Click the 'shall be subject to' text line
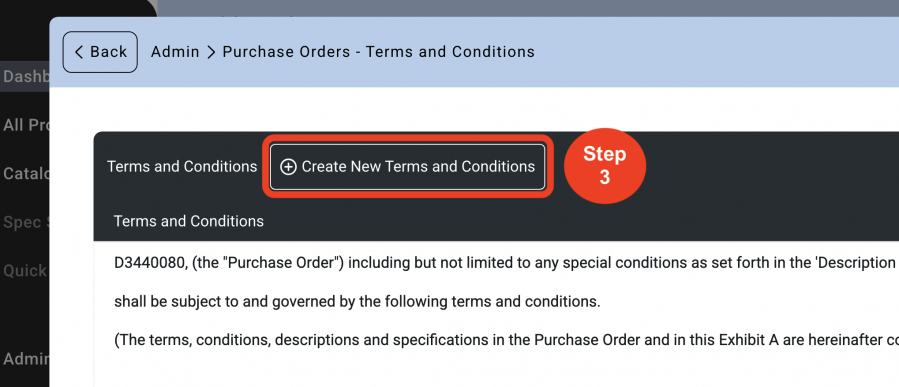Viewport: 899px width, 387px height. [357, 302]
